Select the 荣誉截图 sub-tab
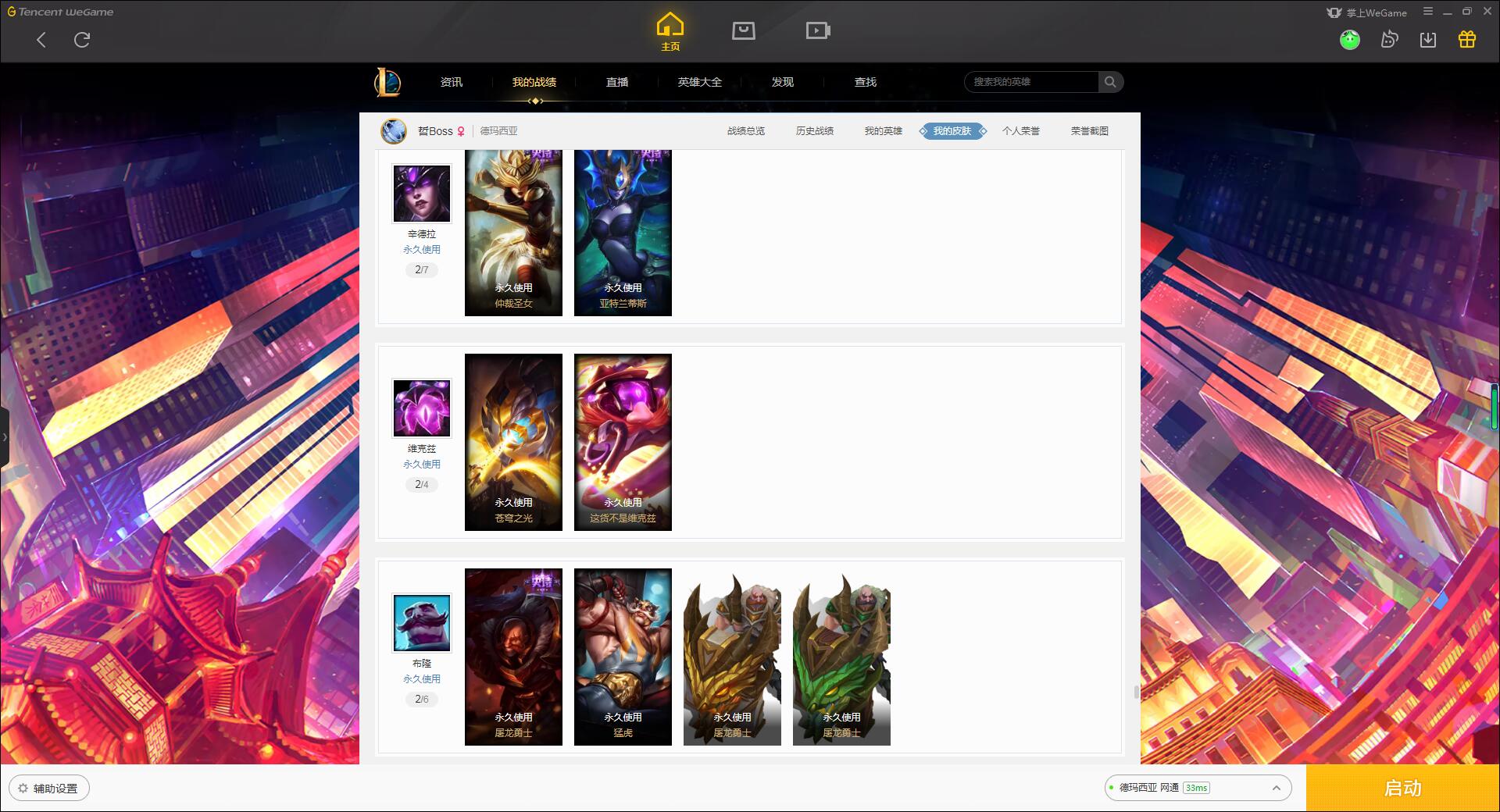 pos(1090,131)
